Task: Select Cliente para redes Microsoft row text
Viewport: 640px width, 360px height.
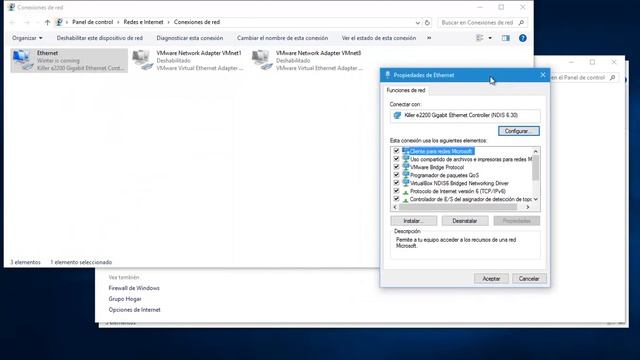Action: click(441, 151)
